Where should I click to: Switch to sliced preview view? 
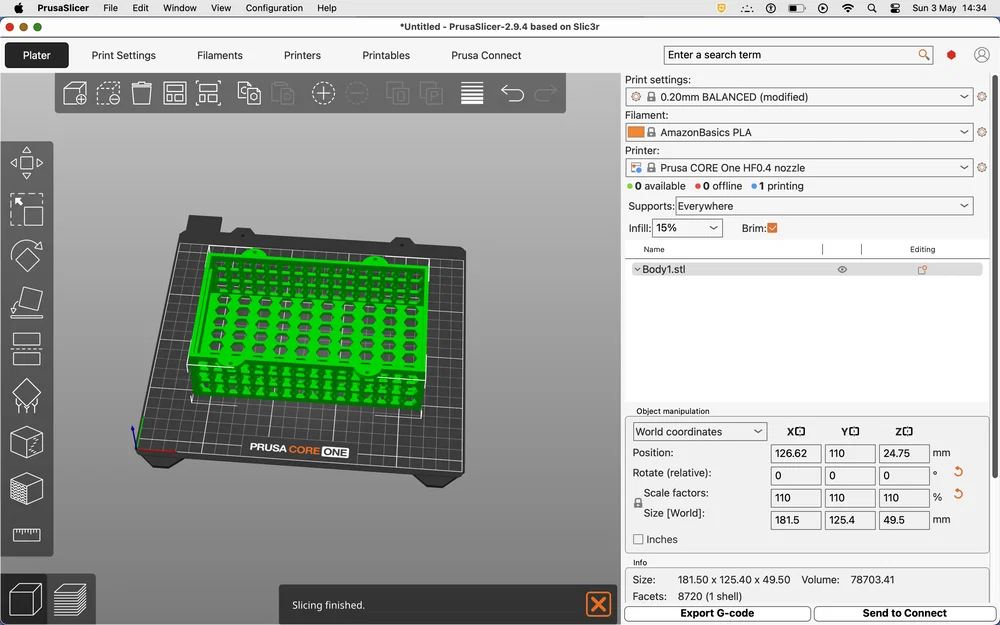[x=70, y=600]
